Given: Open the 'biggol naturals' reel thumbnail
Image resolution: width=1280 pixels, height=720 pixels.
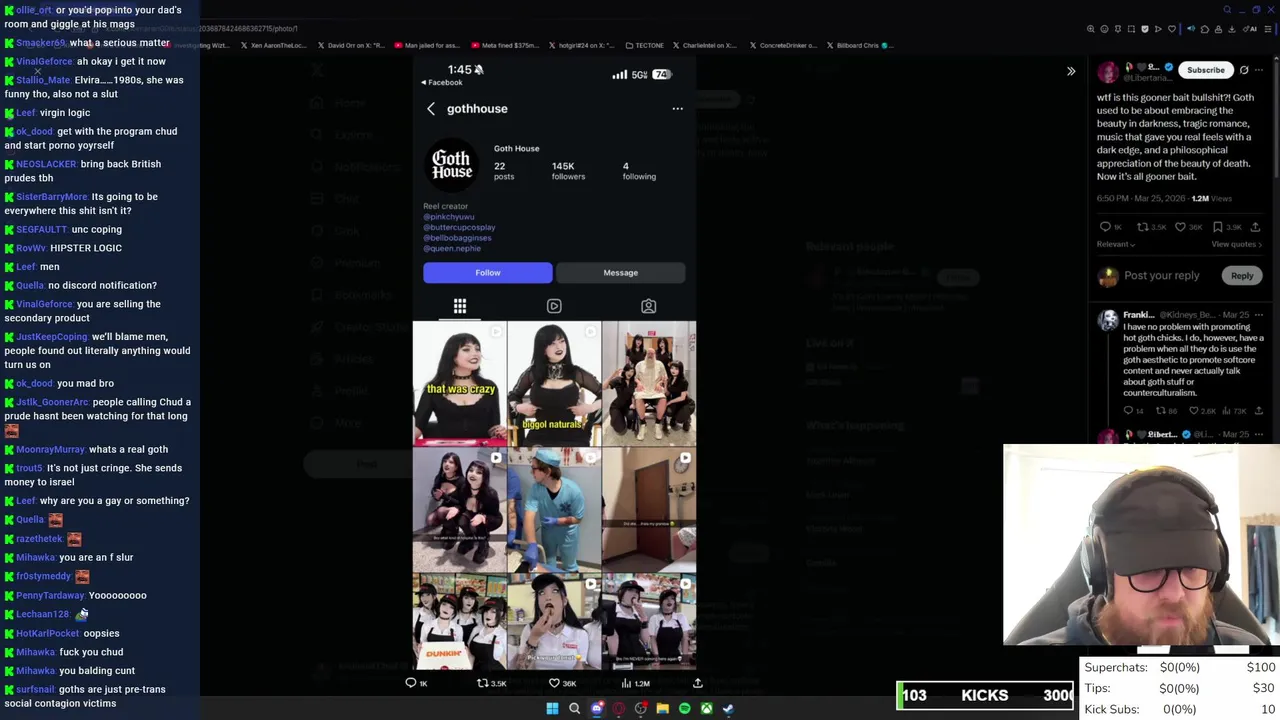Looking at the screenshot, I should [554, 384].
